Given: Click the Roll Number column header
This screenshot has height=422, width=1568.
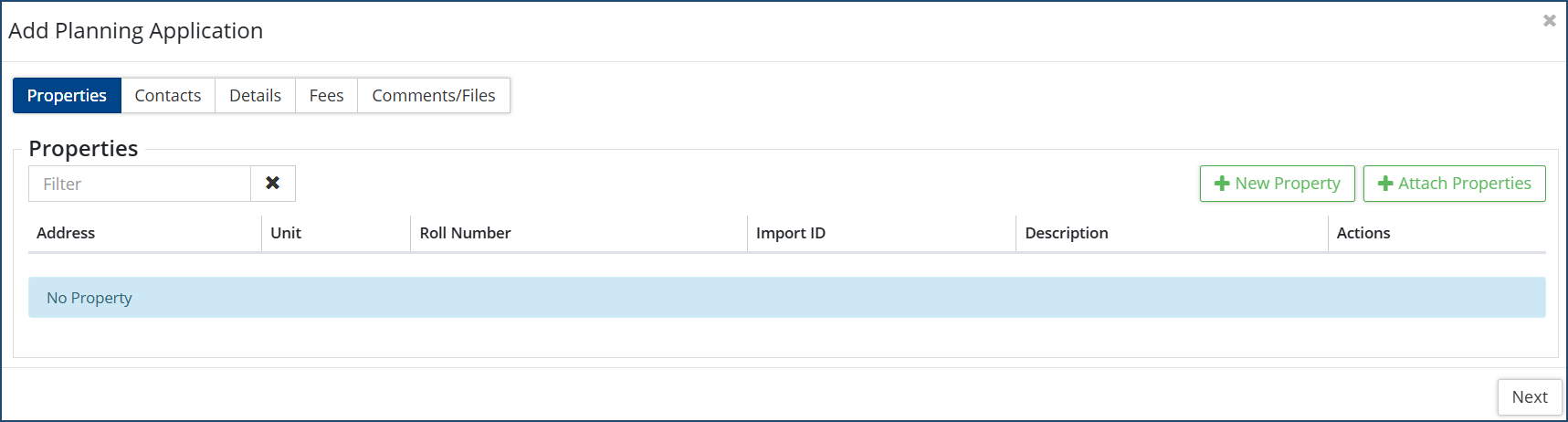Looking at the screenshot, I should 465,233.
